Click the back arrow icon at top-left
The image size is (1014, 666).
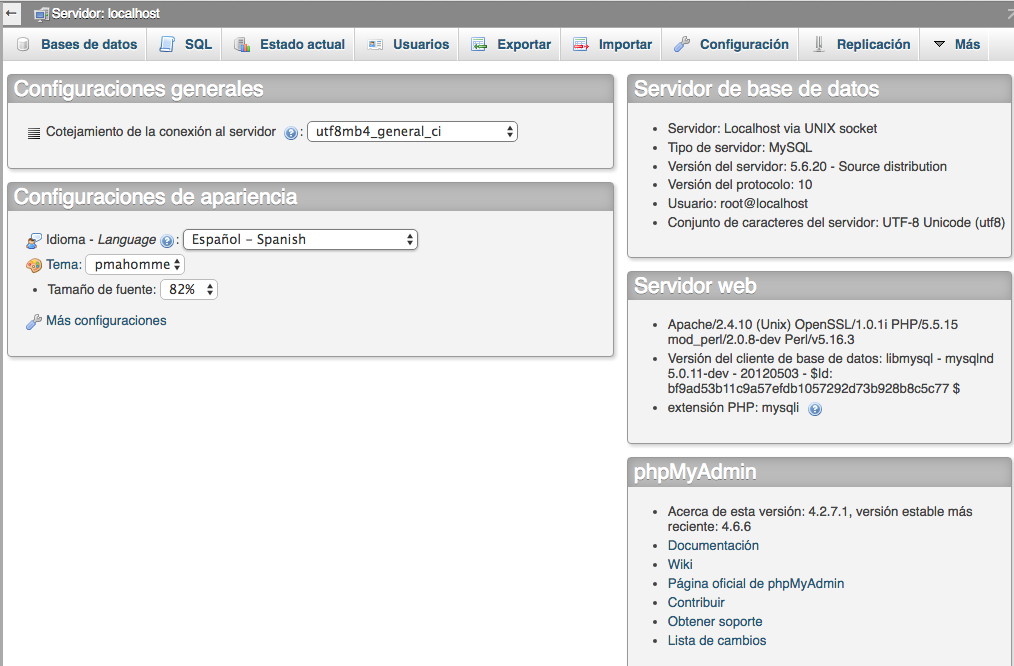pos(12,13)
